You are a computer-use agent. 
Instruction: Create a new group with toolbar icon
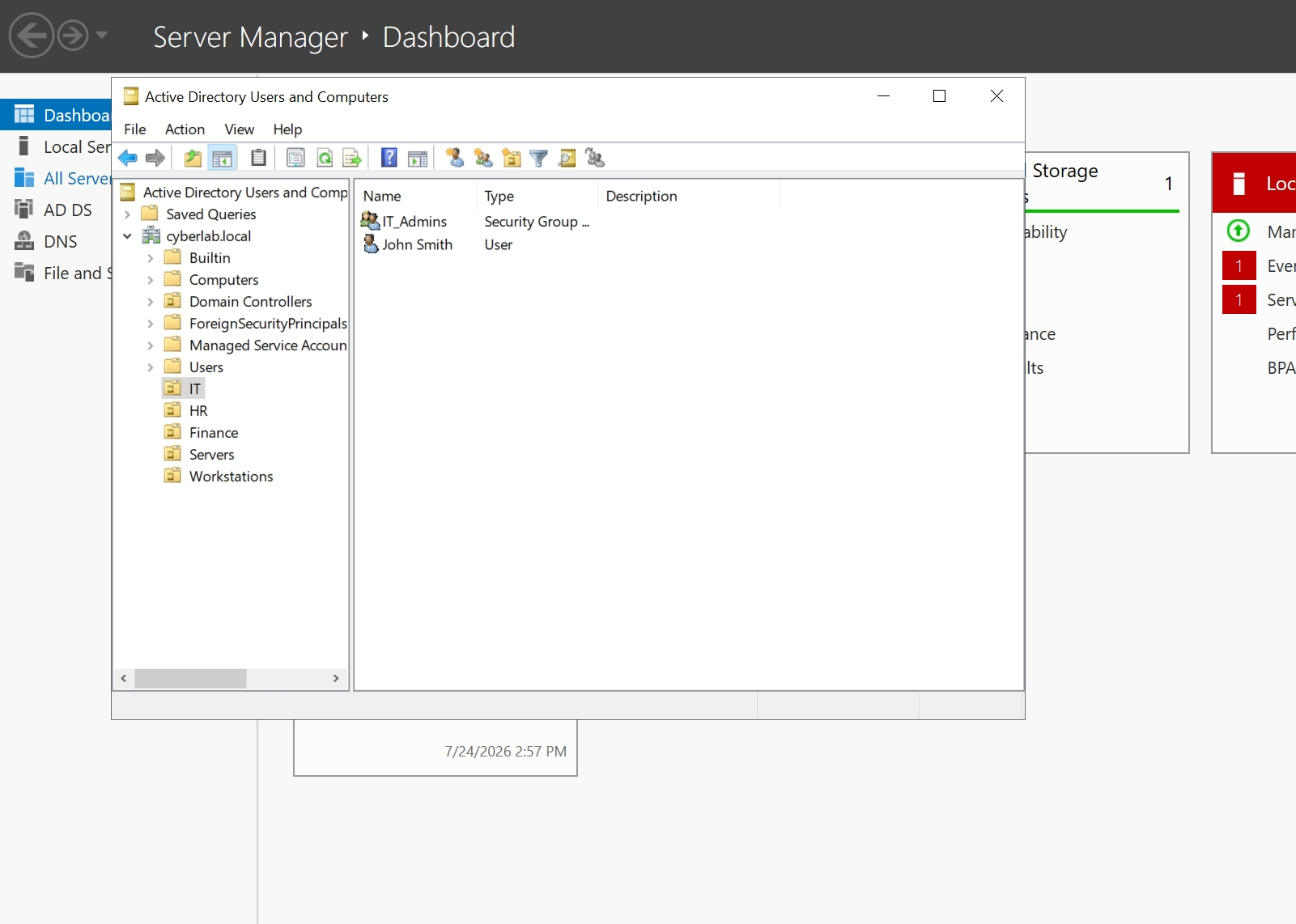(483, 158)
